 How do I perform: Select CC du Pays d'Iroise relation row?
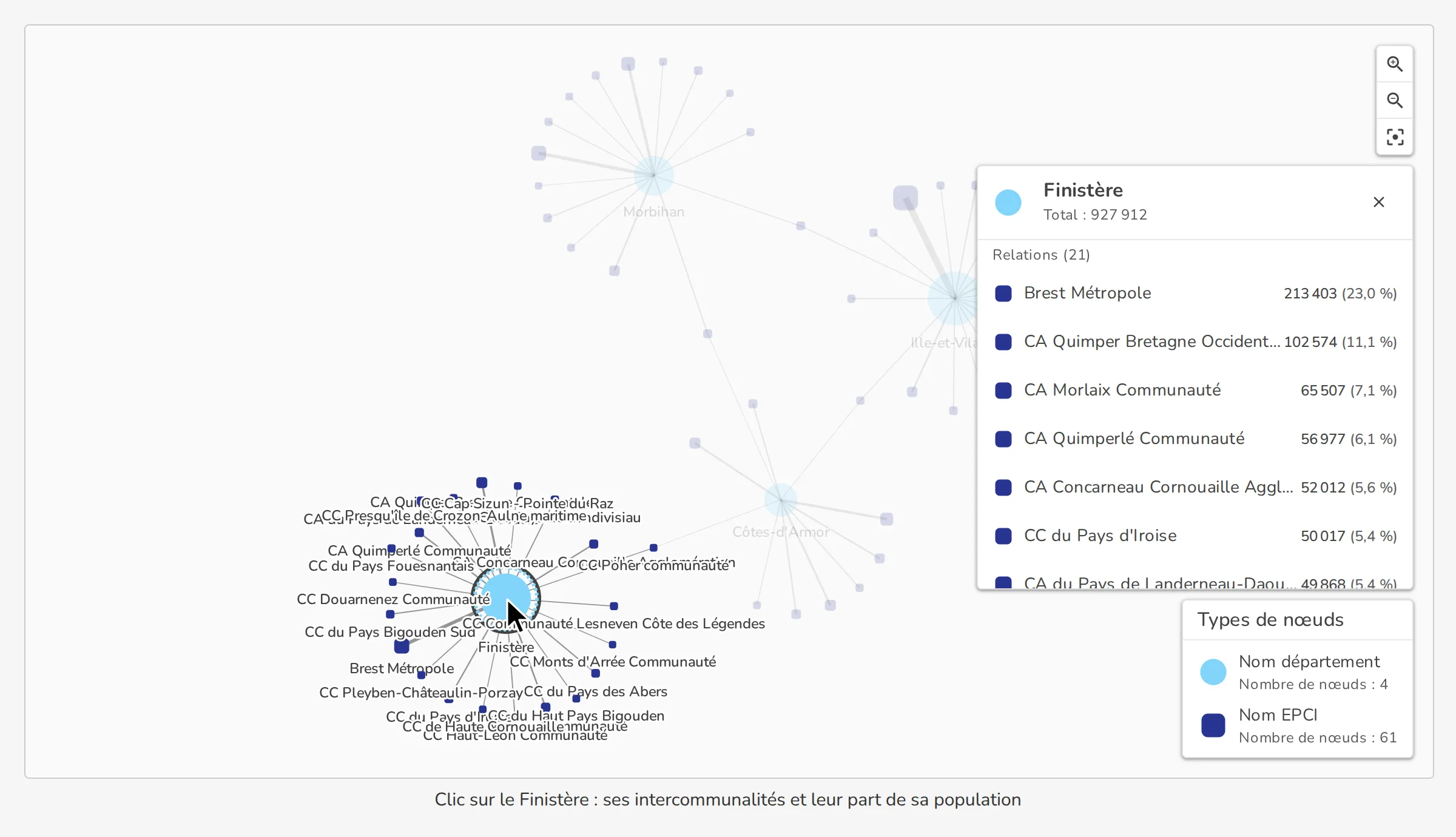(x=1195, y=536)
